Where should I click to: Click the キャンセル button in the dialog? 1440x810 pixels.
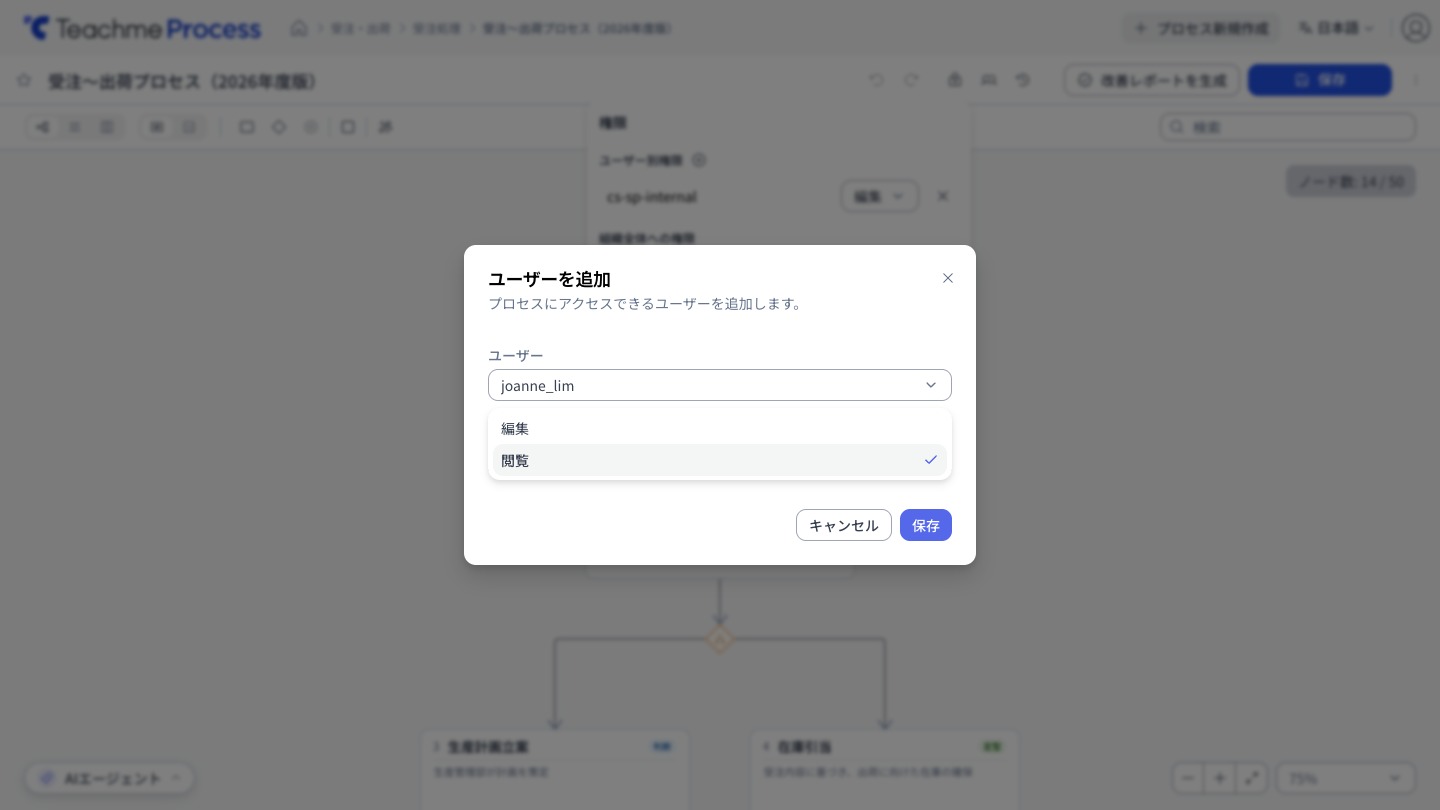point(844,525)
